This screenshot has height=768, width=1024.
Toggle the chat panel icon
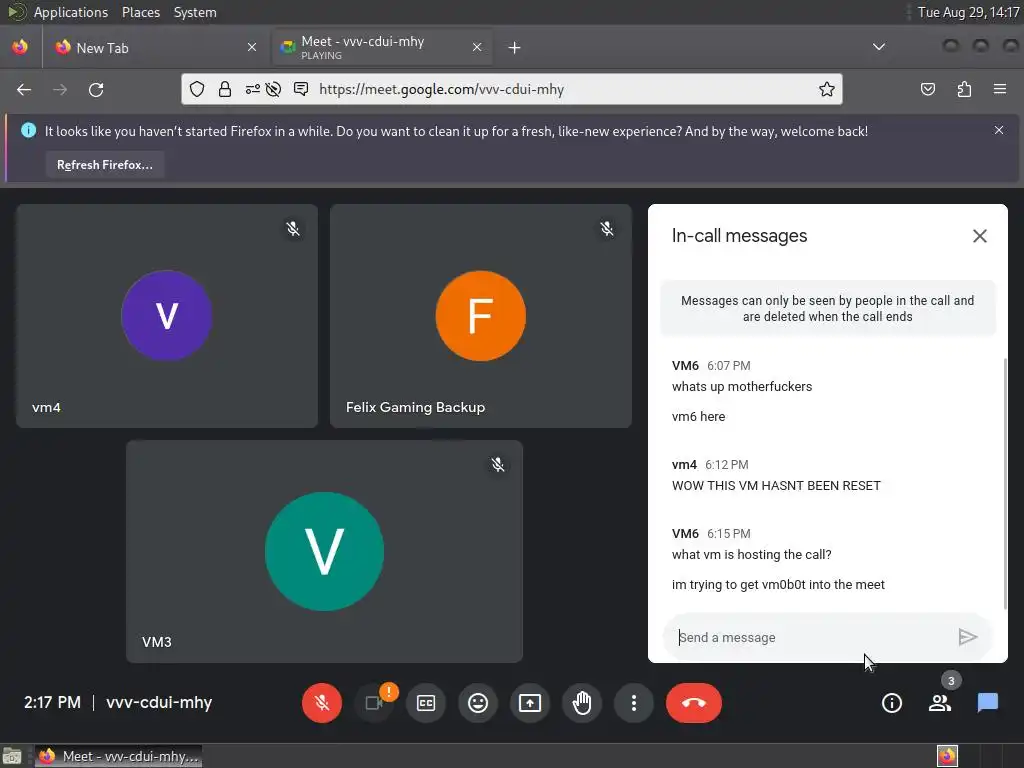[x=987, y=703]
